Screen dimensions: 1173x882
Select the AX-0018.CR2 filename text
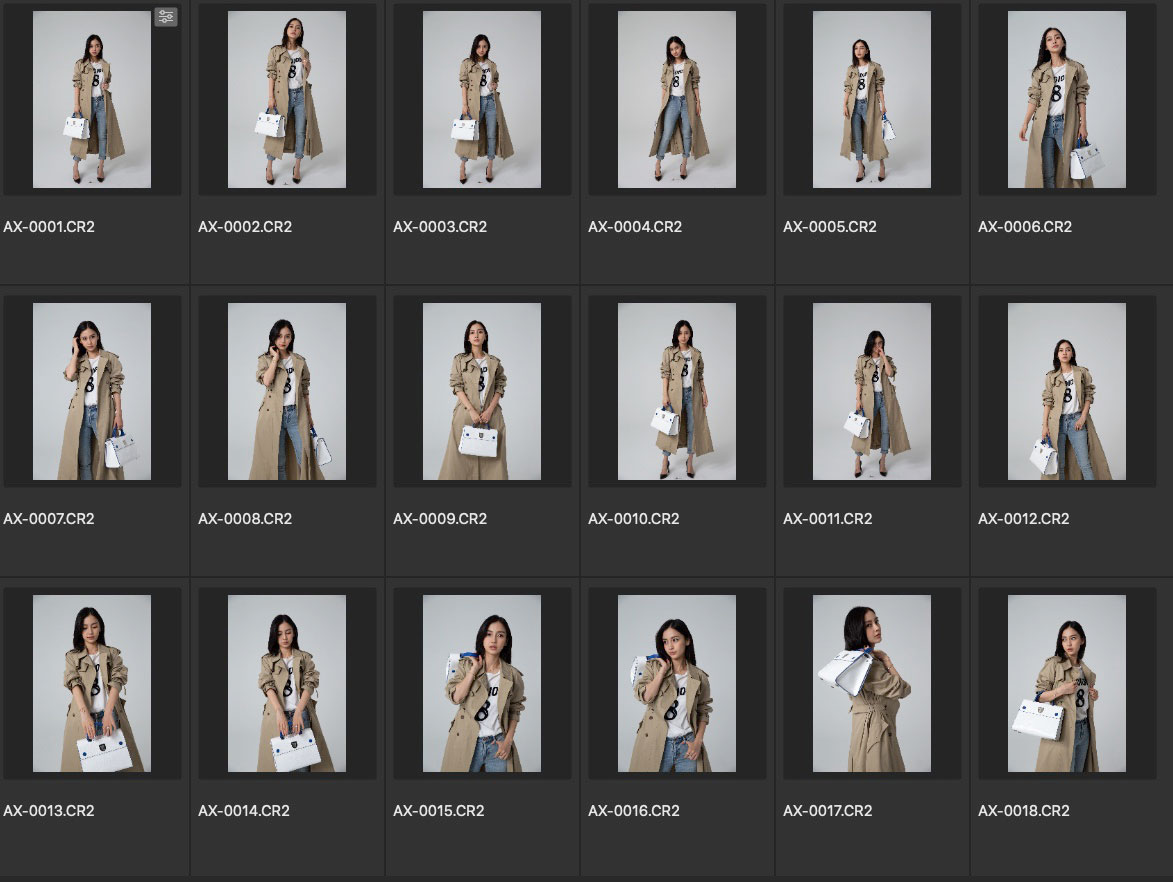point(1024,811)
